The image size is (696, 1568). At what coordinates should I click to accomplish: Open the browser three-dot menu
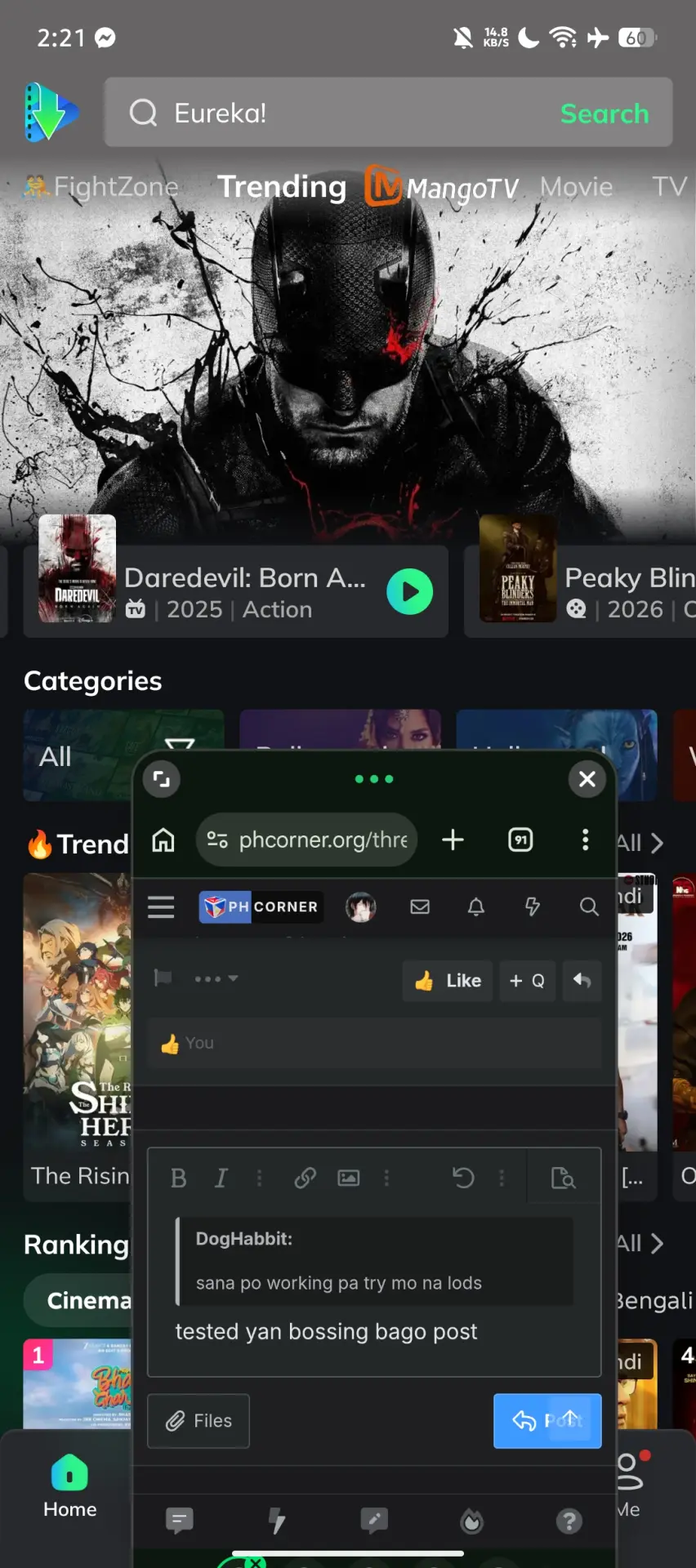pos(585,840)
